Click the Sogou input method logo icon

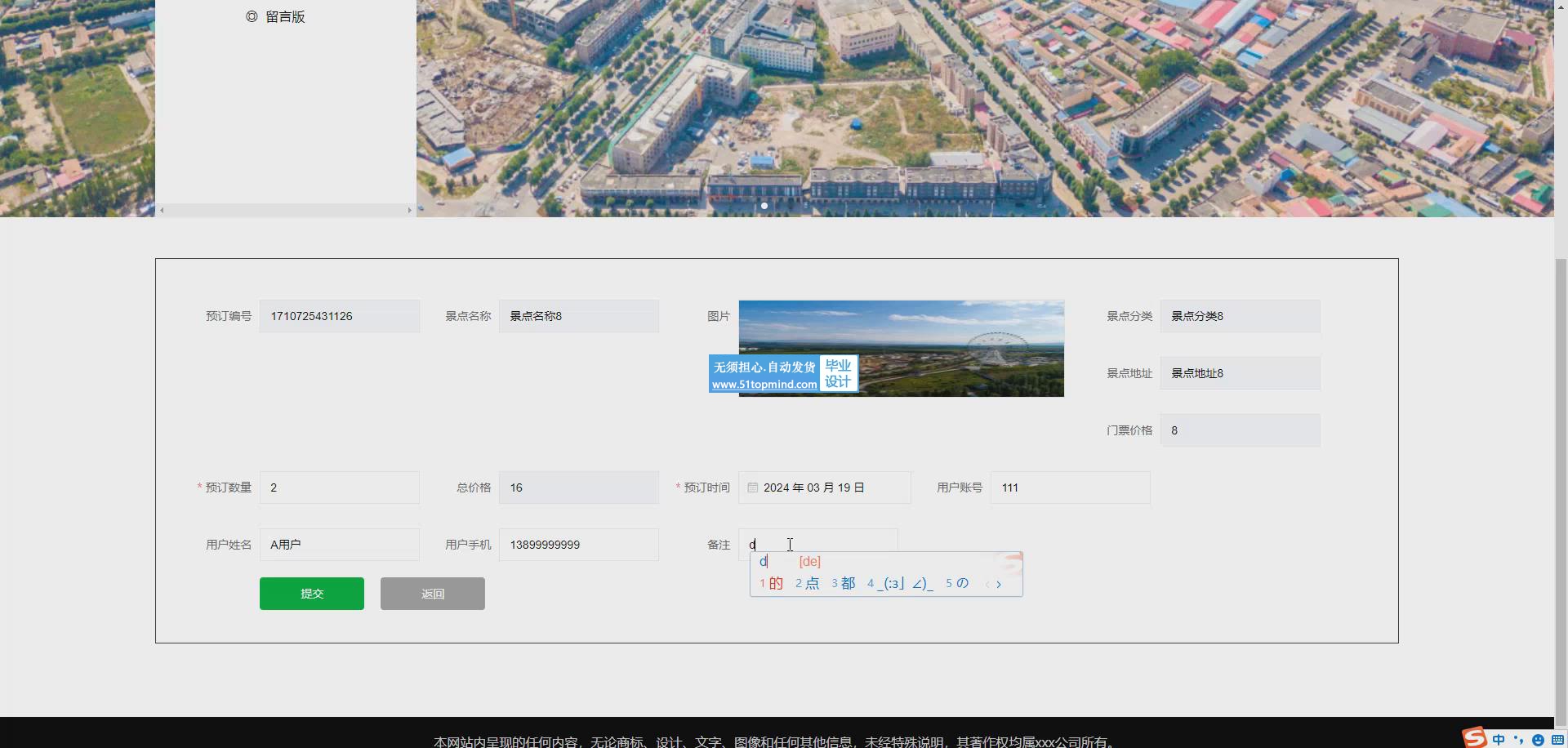pos(1475,738)
